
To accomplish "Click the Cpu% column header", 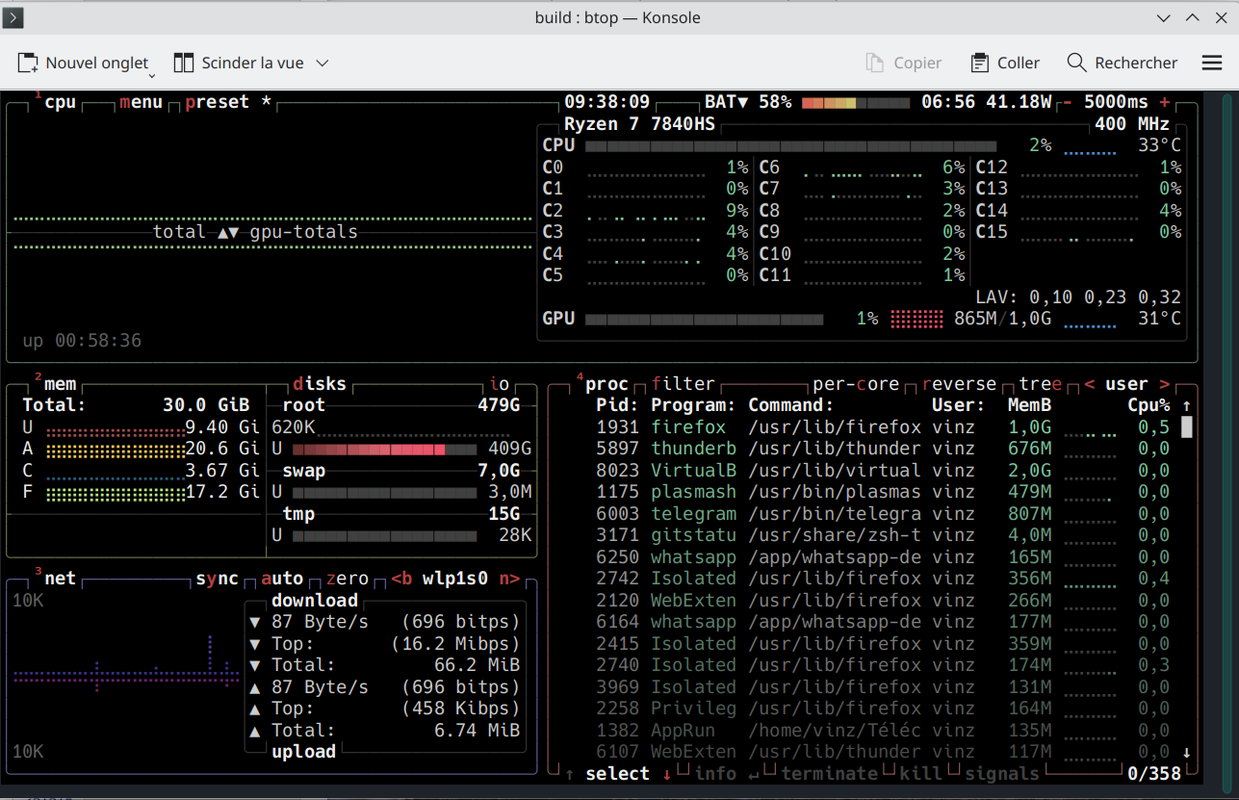I will pos(1149,406).
